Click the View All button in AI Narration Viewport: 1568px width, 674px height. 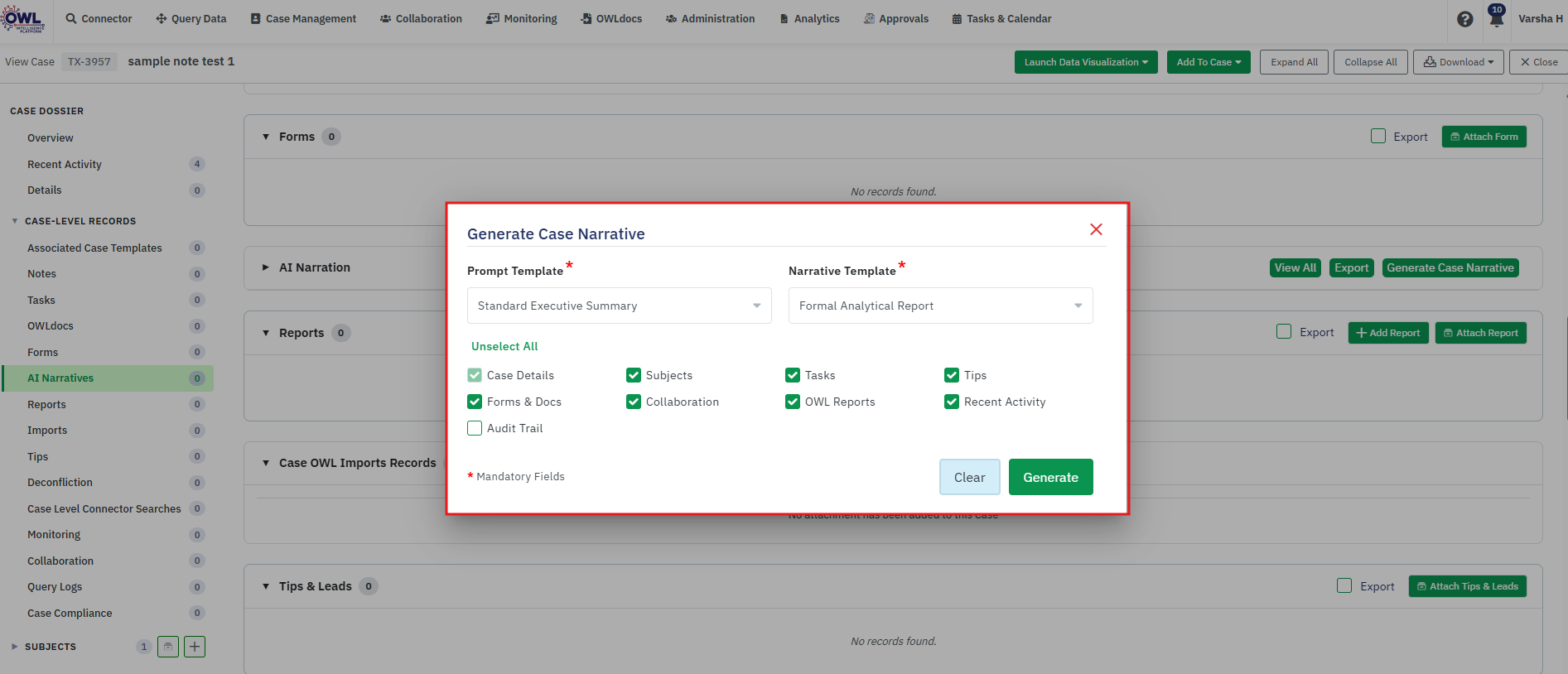[1295, 267]
